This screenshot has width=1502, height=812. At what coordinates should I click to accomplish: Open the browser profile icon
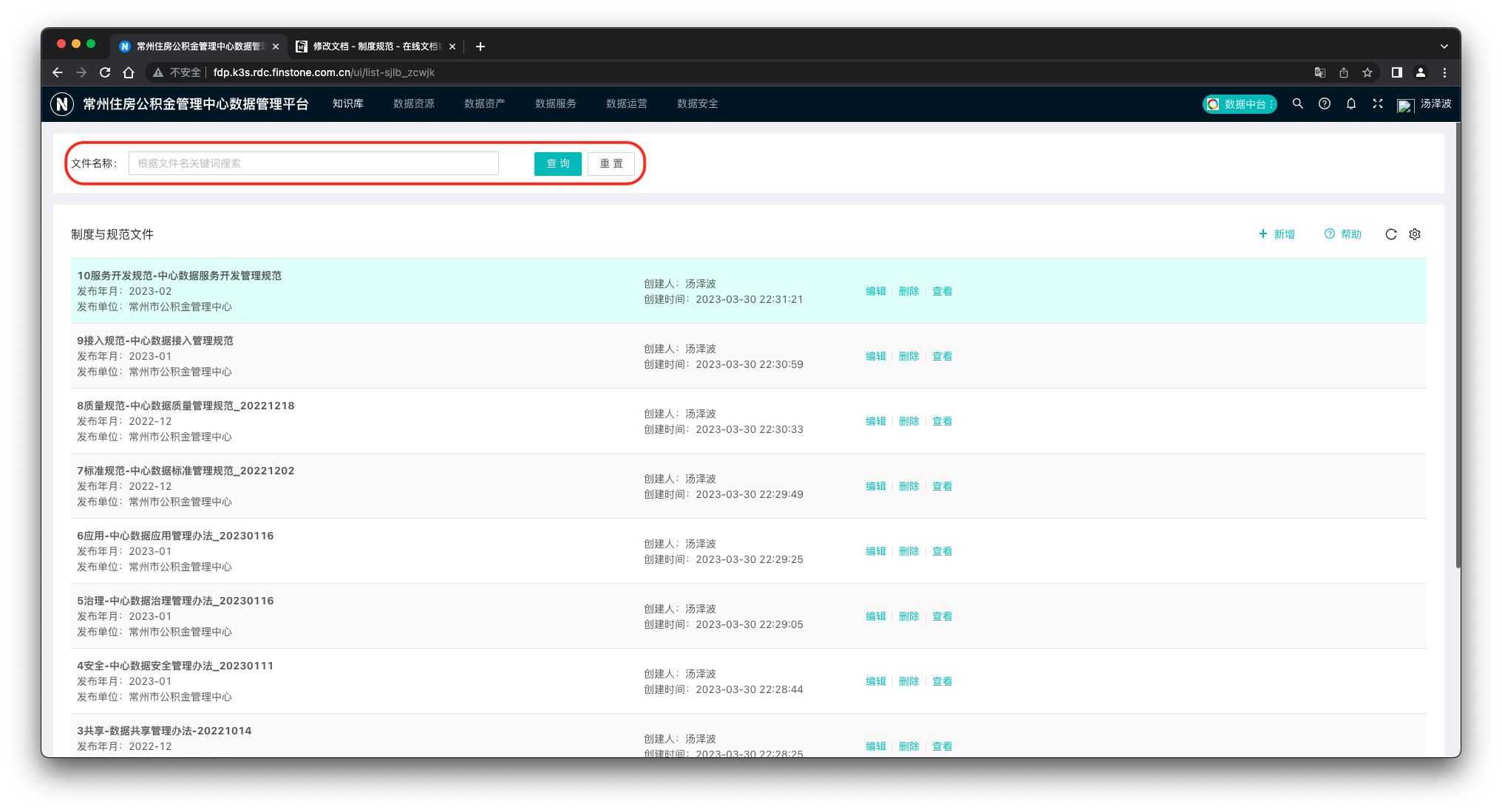pyautogui.click(x=1421, y=72)
